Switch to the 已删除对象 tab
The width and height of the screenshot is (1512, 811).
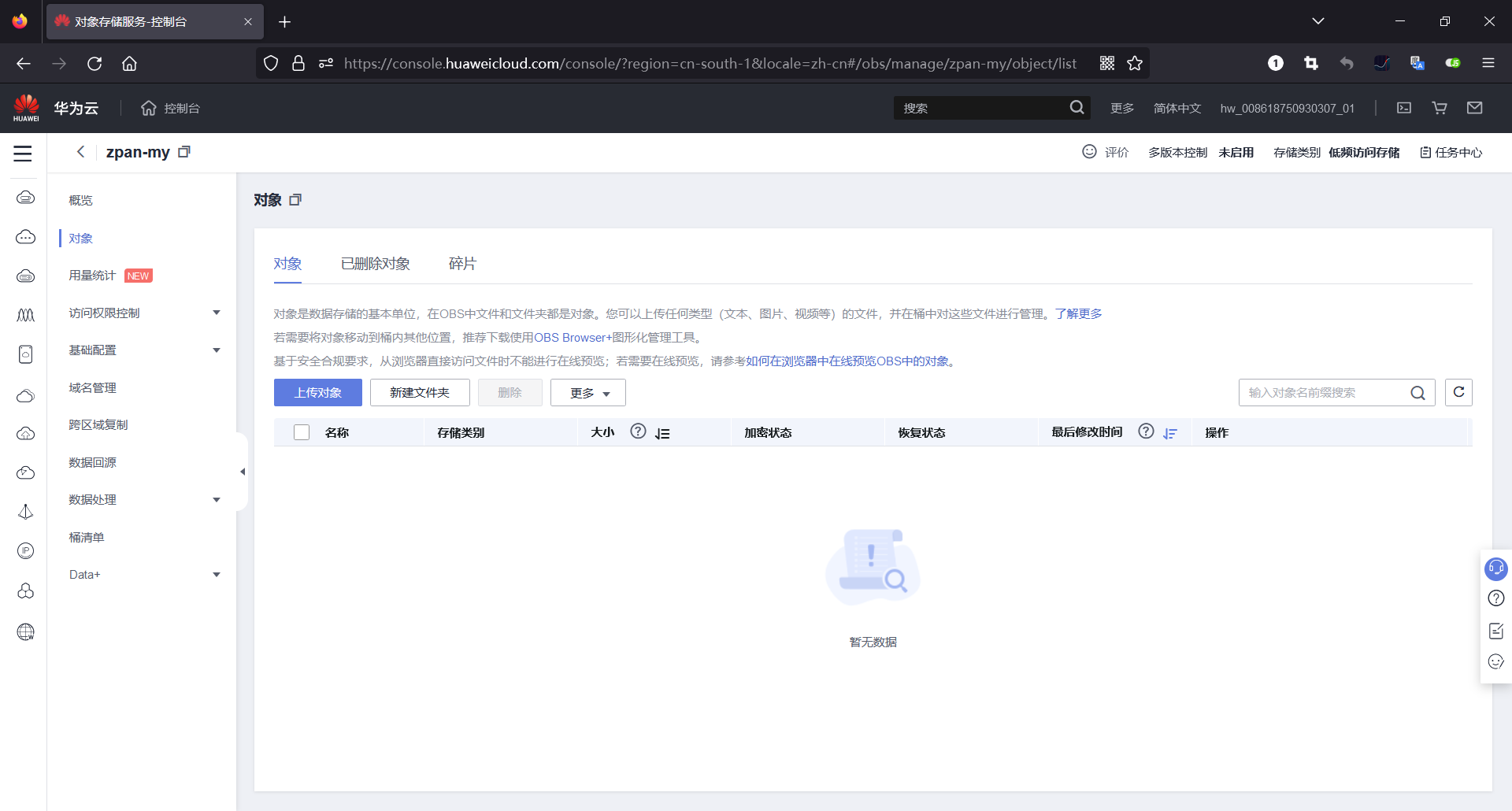[375, 263]
